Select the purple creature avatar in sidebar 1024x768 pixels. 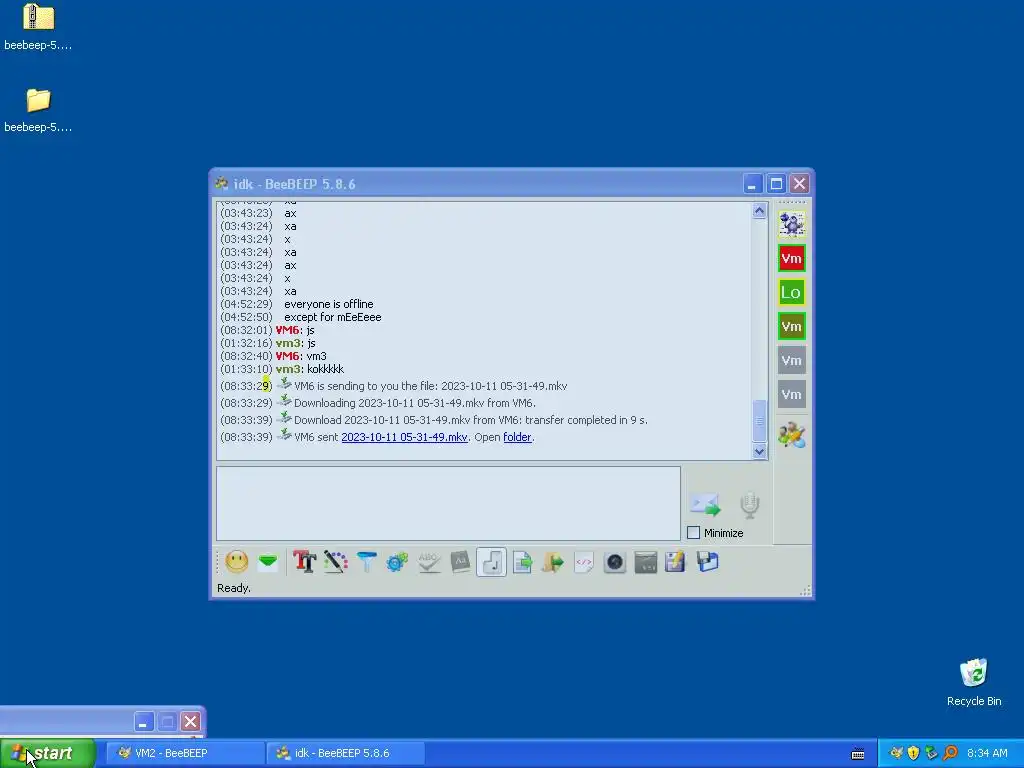pos(792,224)
